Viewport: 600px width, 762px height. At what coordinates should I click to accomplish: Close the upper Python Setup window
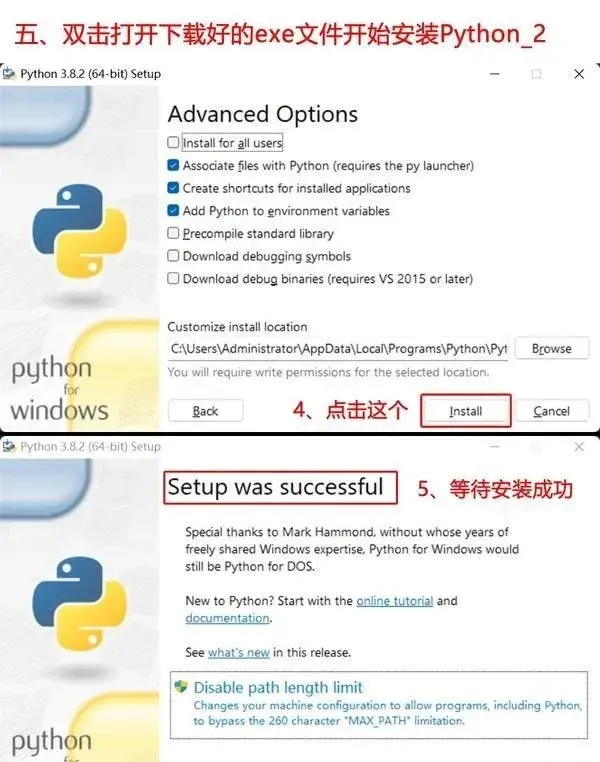coord(579,74)
